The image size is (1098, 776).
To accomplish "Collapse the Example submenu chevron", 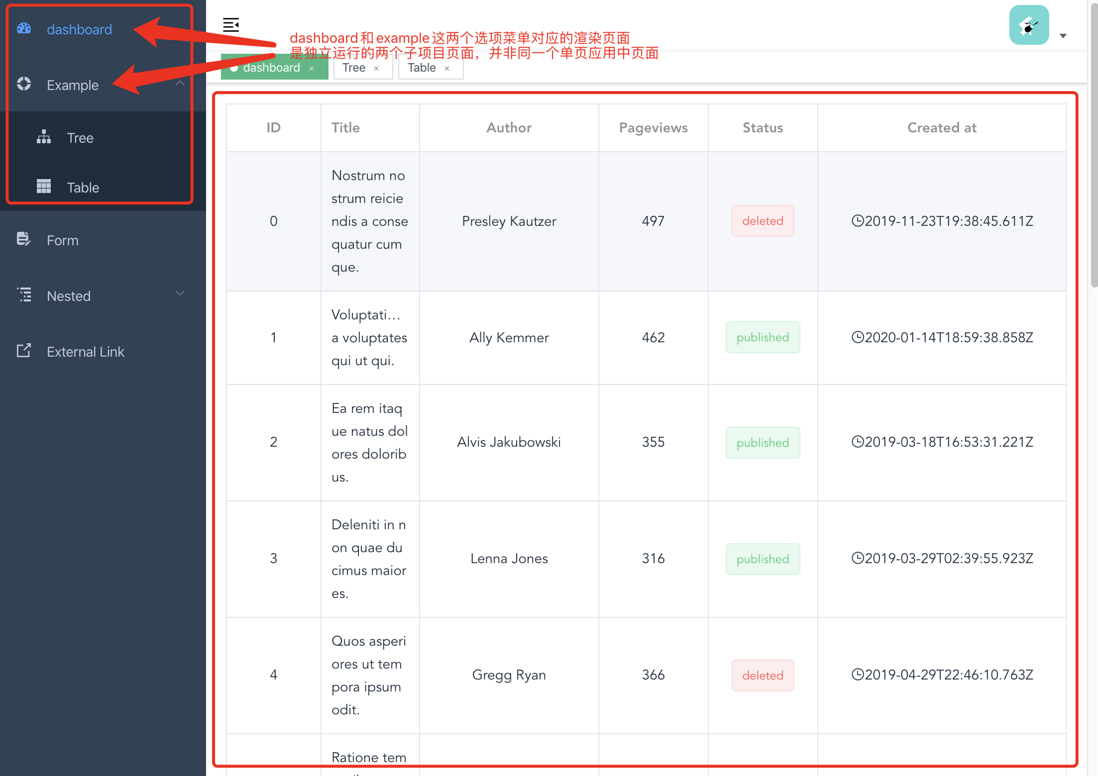I will pyautogui.click(x=180, y=83).
